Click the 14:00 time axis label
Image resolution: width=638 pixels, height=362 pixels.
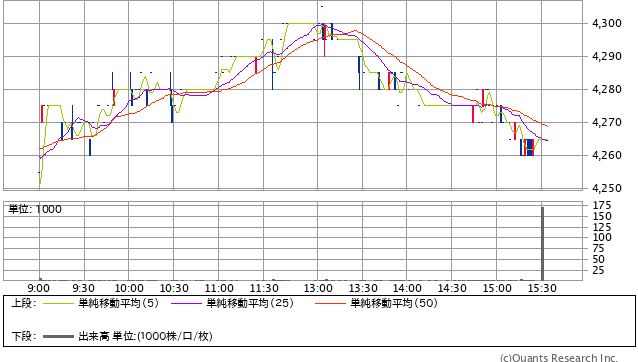(x=407, y=288)
